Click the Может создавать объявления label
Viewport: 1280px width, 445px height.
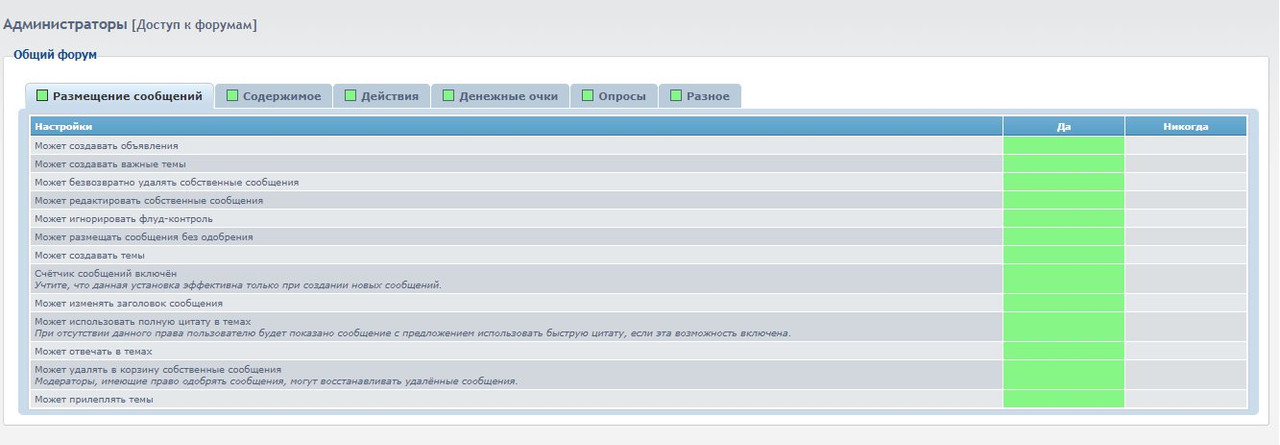[106, 145]
